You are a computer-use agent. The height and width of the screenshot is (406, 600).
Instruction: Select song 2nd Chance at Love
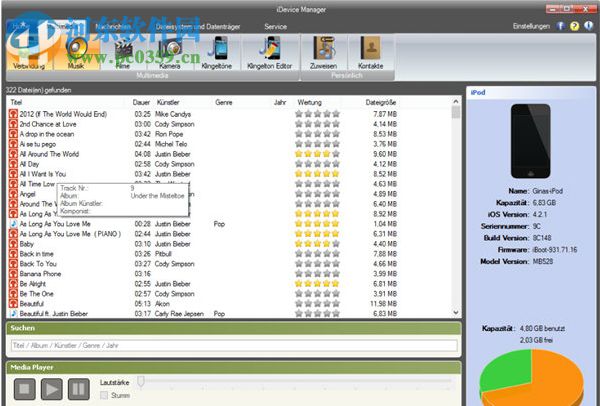[x=48, y=124]
